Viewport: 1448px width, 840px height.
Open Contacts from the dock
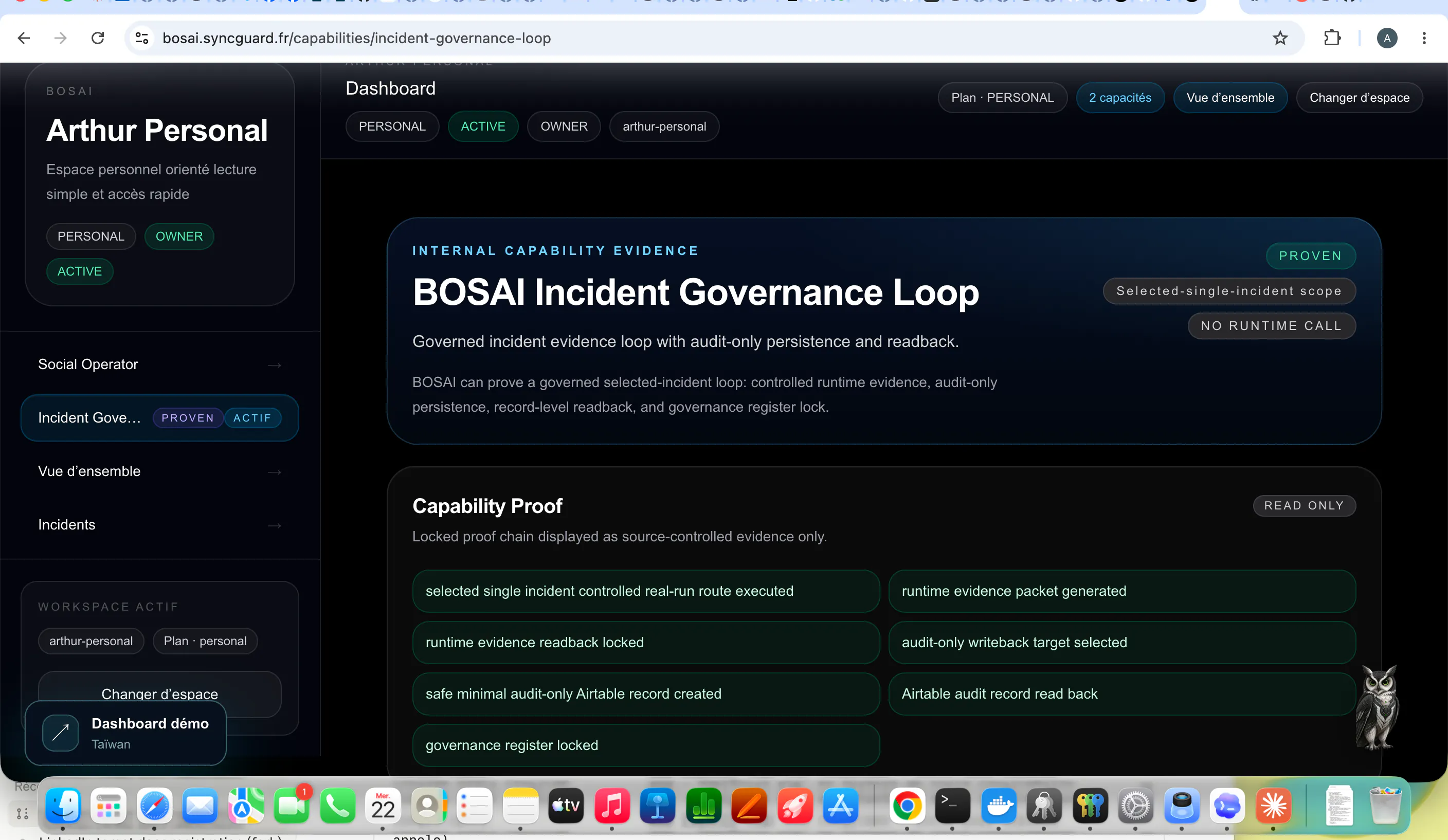pos(429,806)
